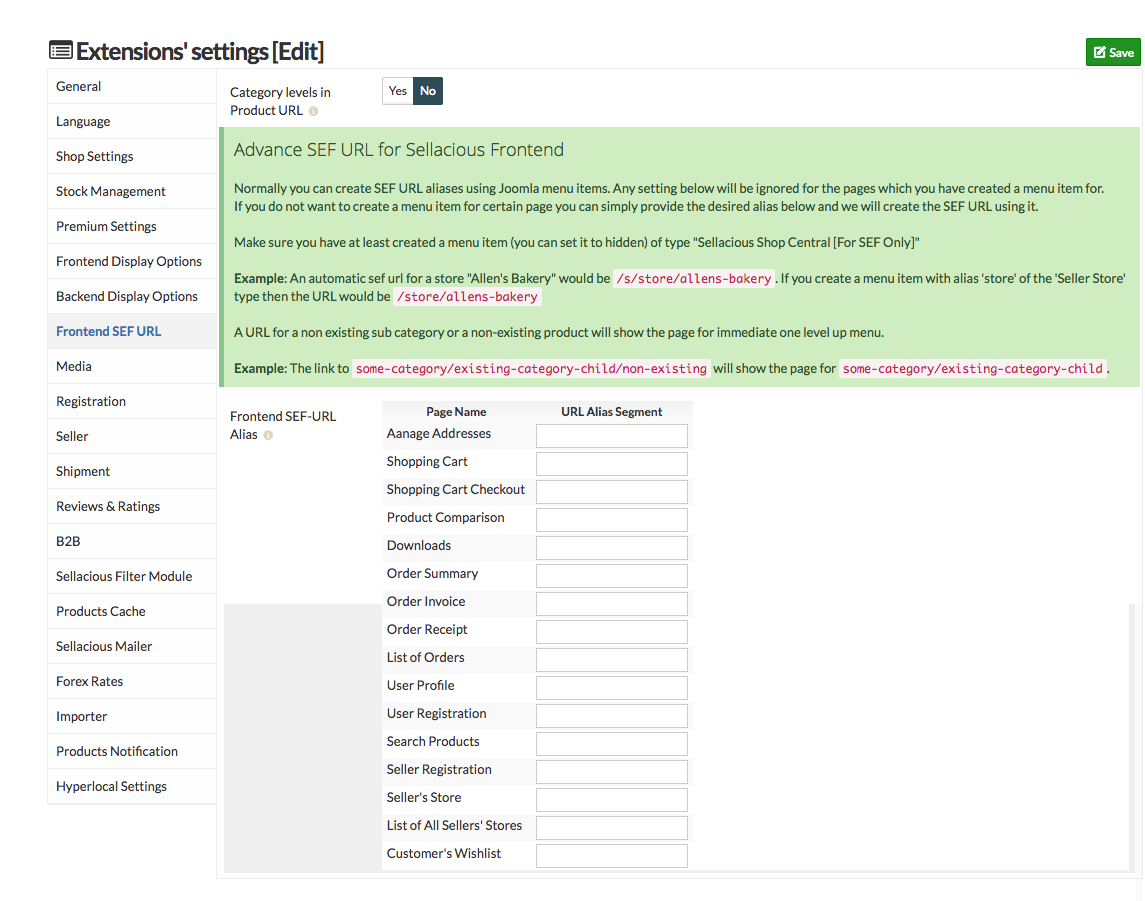Switch to the Forex Rates tab
The width and height of the screenshot is (1145, 901).
click(132, 682)
